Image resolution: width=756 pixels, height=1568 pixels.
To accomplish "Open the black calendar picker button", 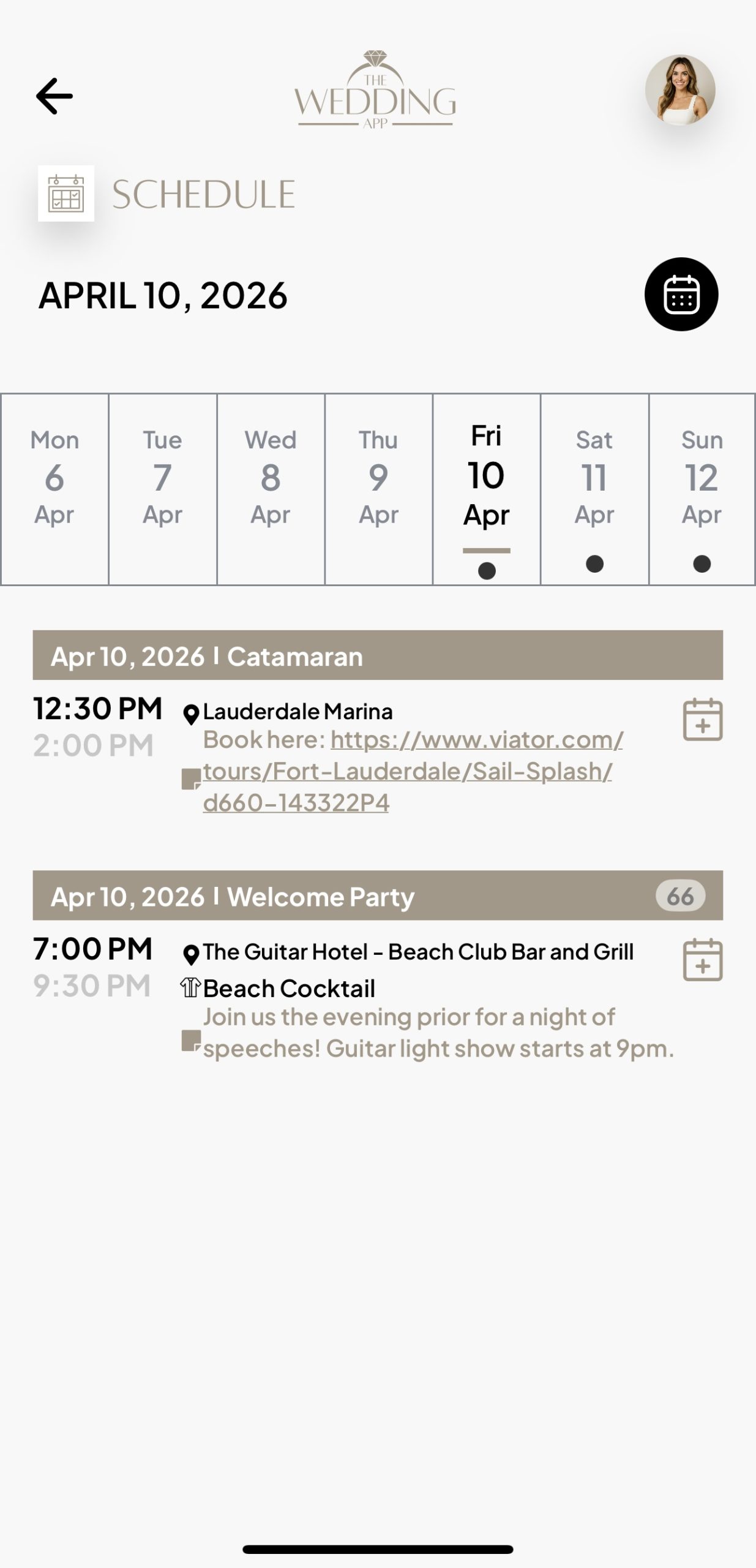I will coord(681,295).
